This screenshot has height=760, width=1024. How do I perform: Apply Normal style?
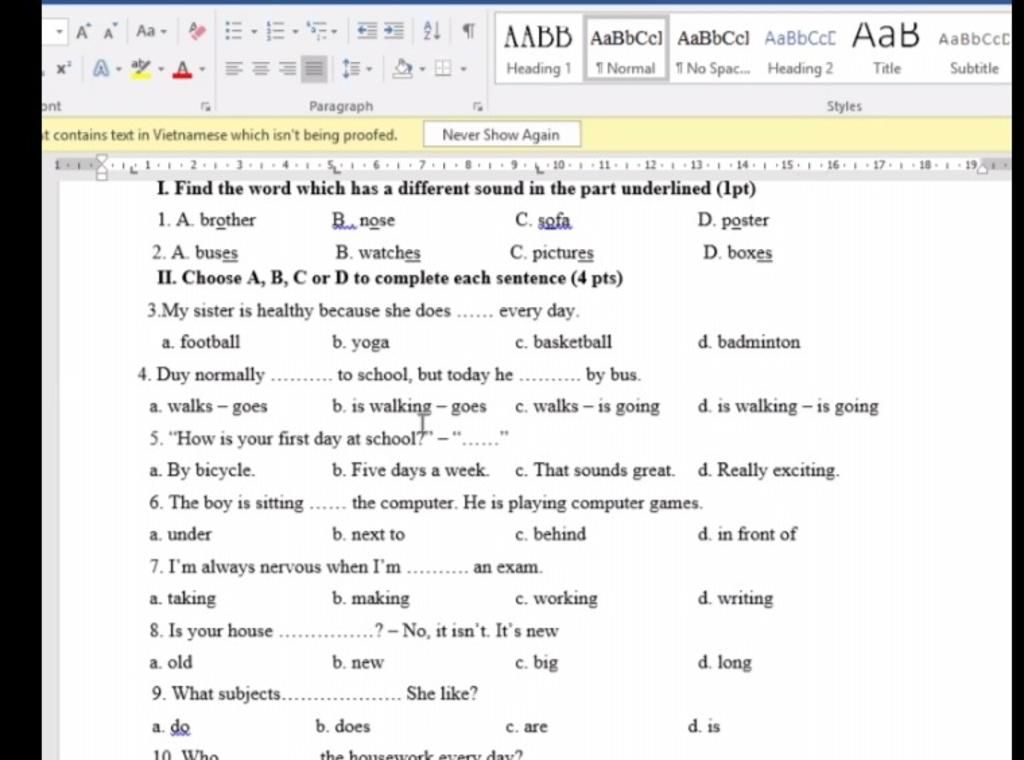[626, 49]
